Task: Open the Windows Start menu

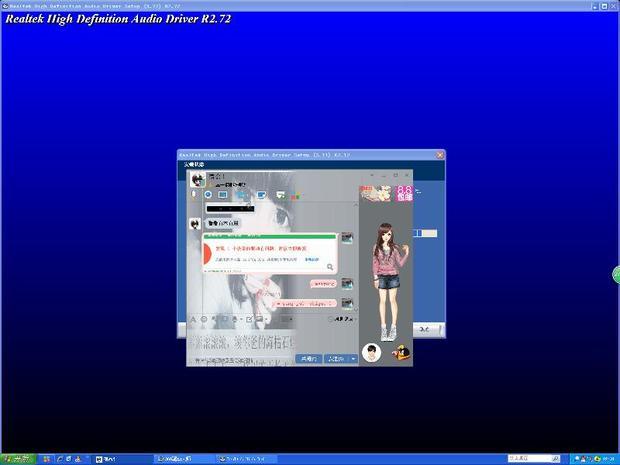Action: (17, 459)
